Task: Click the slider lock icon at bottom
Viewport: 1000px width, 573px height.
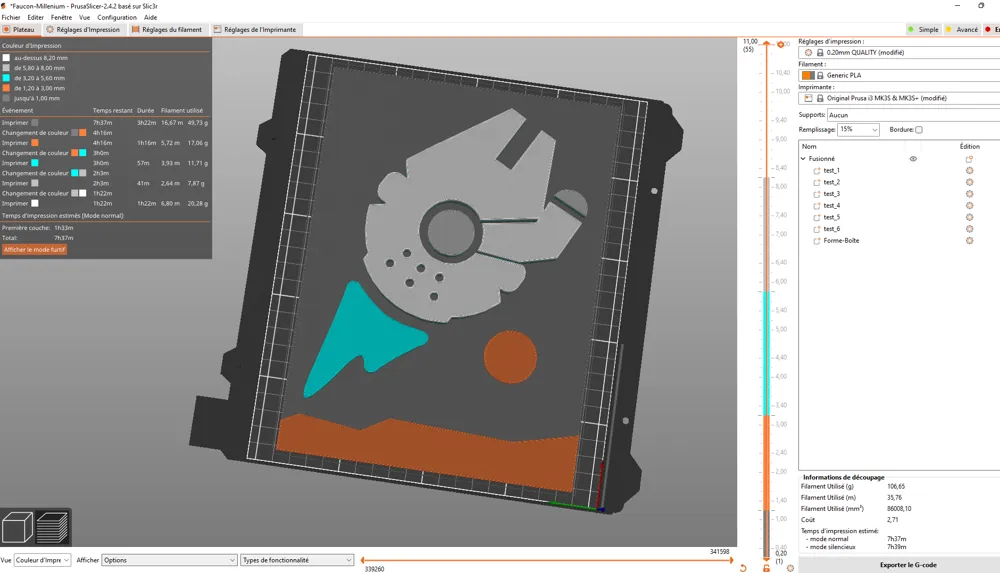Action: coord(767,568)
